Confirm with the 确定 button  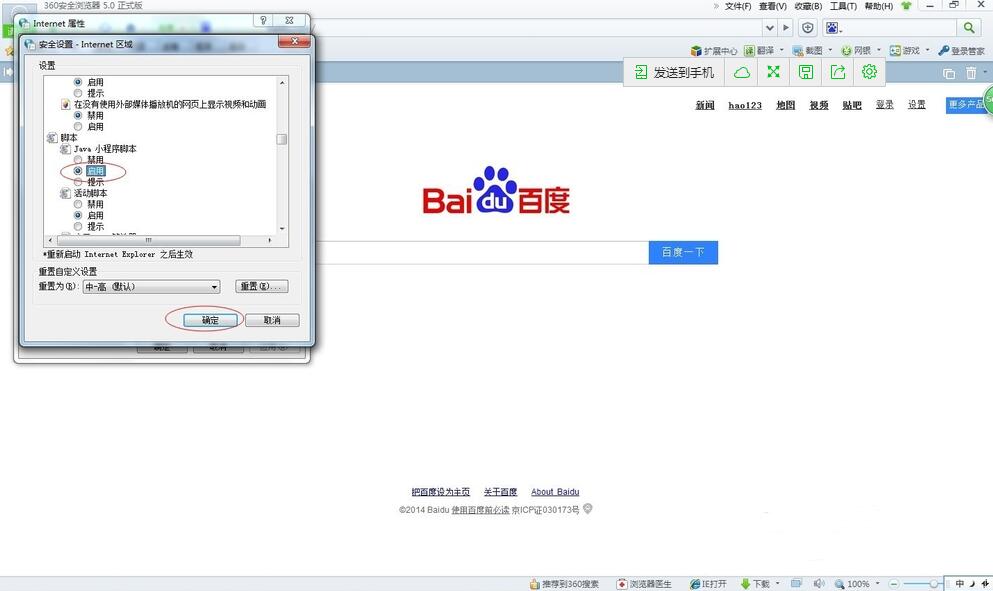[x=210, y=321]
